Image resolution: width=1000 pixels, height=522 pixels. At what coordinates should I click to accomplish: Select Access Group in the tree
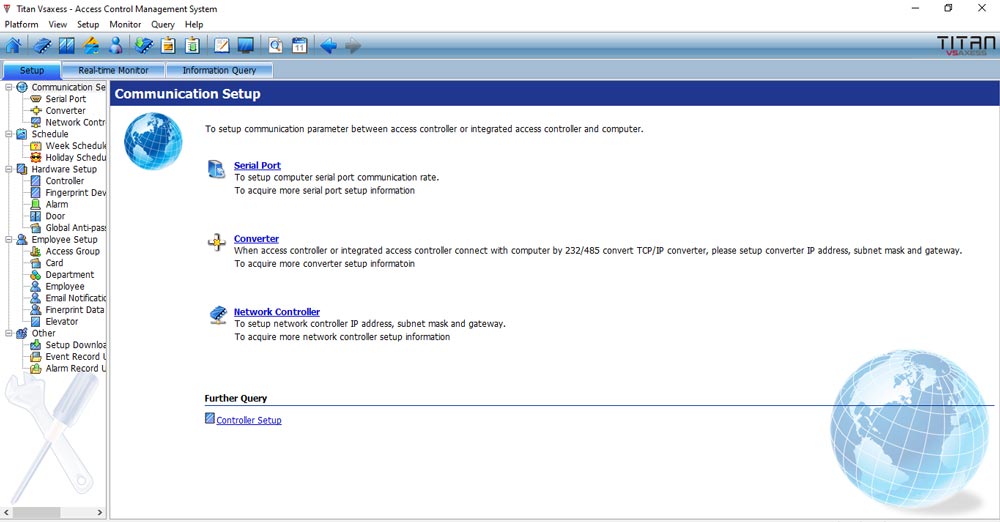point(72,251)
